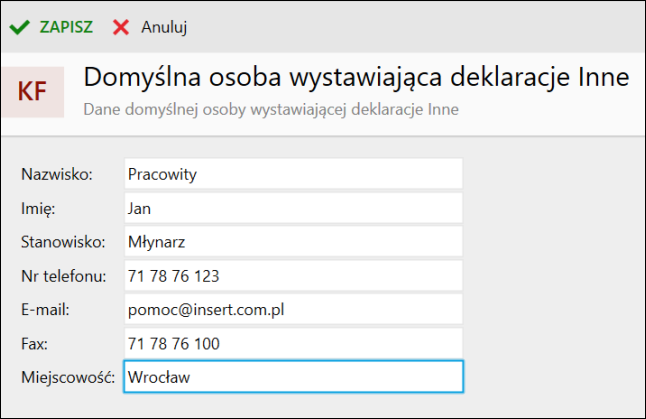Image resolution: width=646 pixels, height=419 pixels.
Task: Click the Fax field with 71 78 76 100
Action: point(293,343)
